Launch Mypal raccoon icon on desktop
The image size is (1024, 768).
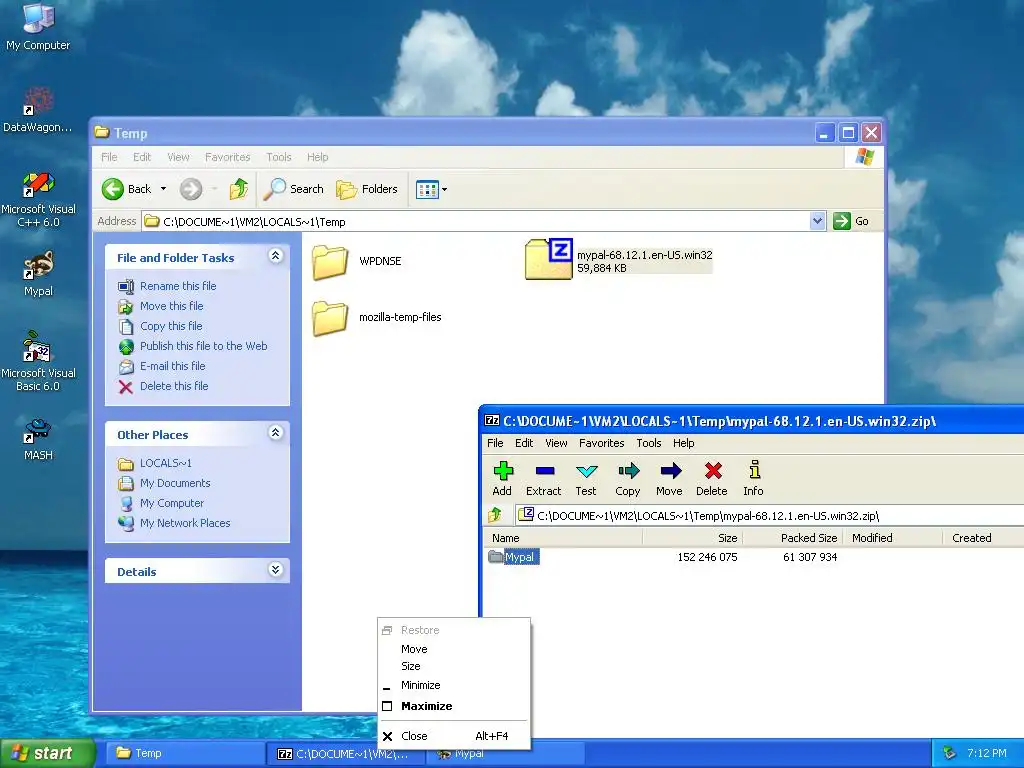(x=38, y=274)
